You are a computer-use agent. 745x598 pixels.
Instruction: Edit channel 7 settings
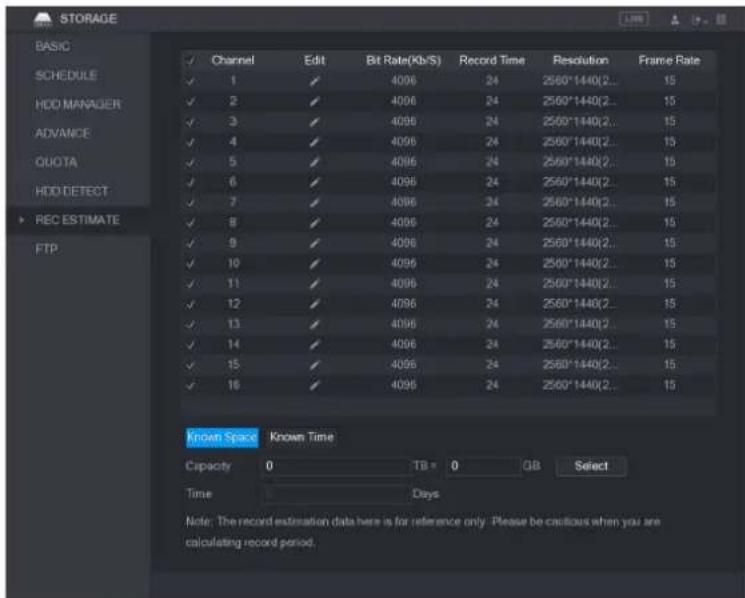314,203
